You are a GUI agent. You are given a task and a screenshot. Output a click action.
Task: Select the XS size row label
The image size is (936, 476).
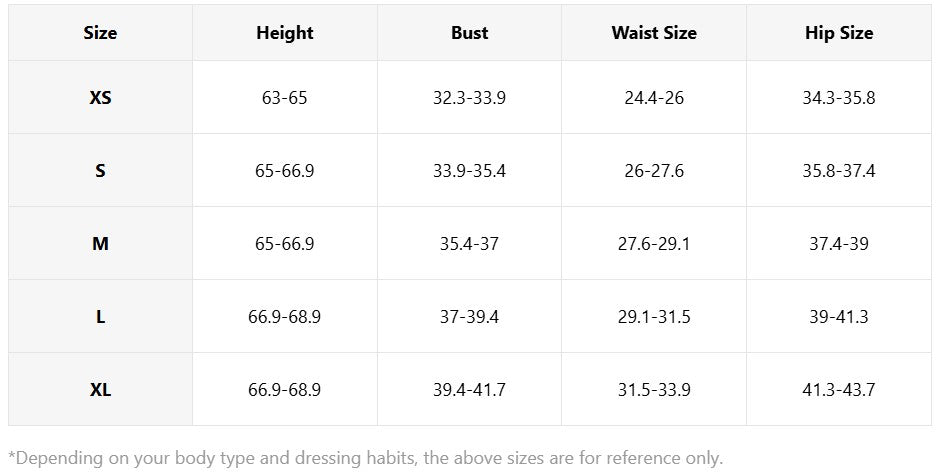(100, 98)
